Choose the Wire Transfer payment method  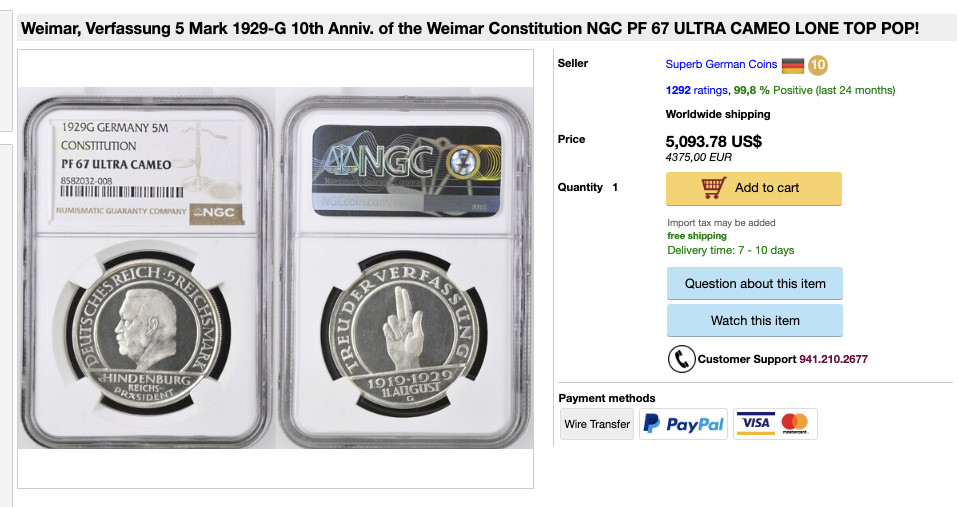[596, 424]
